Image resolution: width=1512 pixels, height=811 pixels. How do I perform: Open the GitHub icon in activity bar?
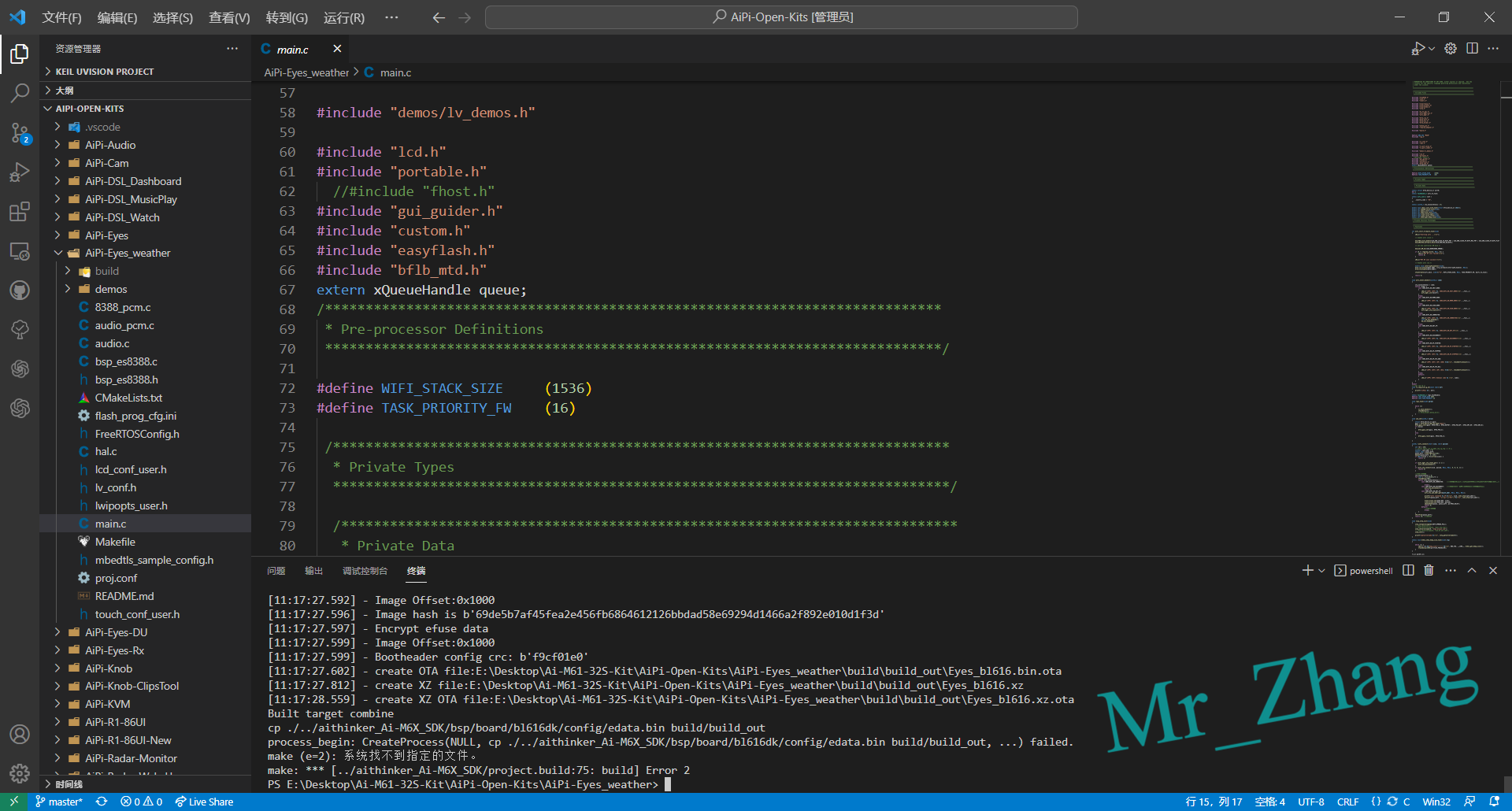20,290
